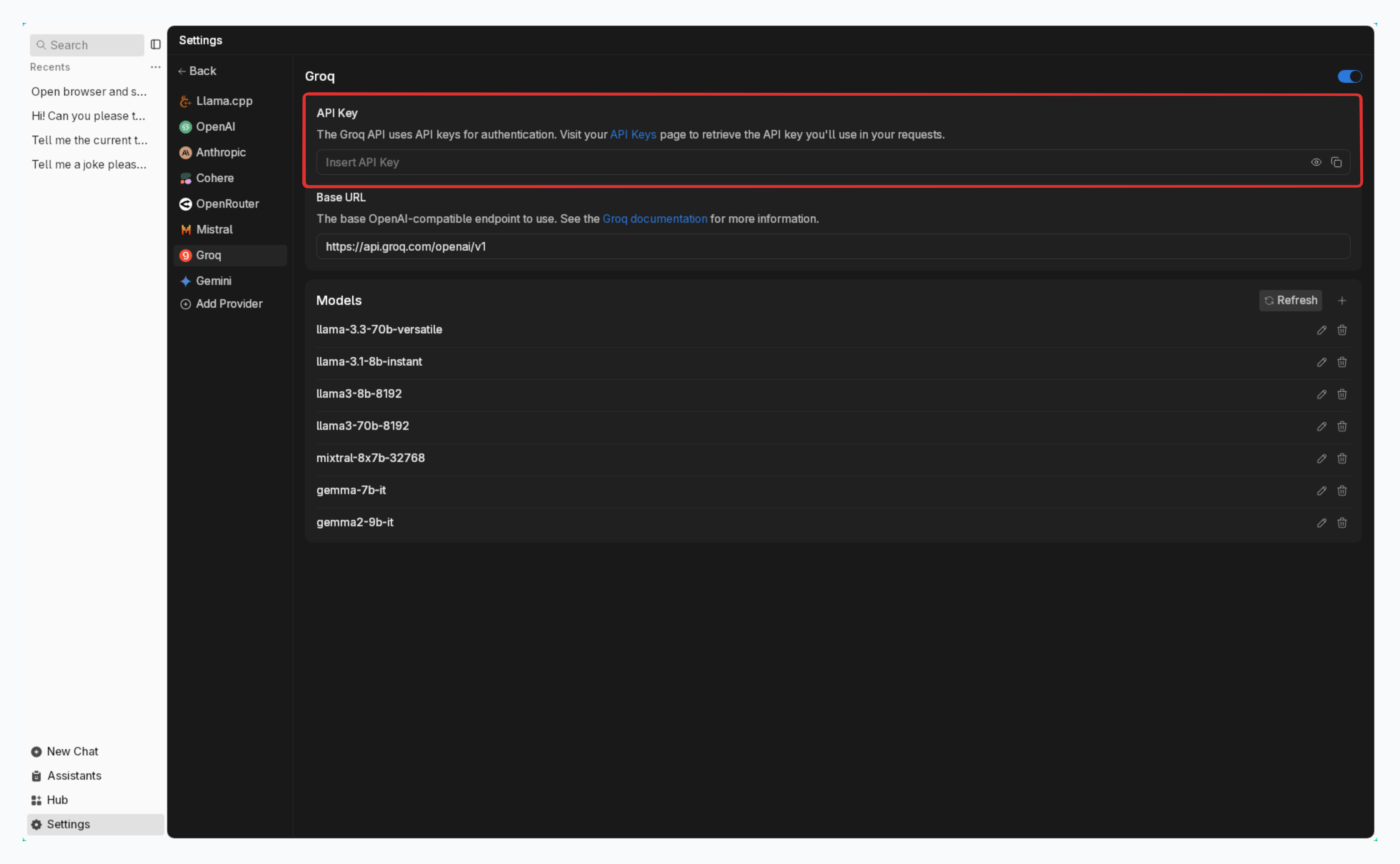Screen dimensions: 1400x864
Task: Open Recents three-dot options menu
Action: [155, 67]
